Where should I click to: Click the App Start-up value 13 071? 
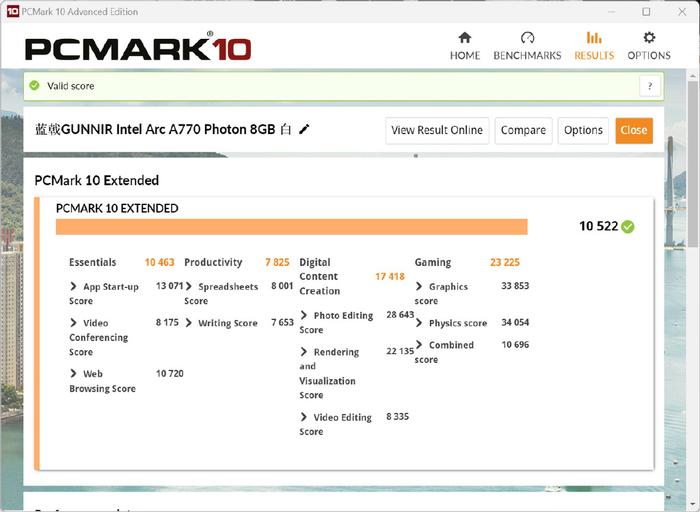(x=170, y=286)
